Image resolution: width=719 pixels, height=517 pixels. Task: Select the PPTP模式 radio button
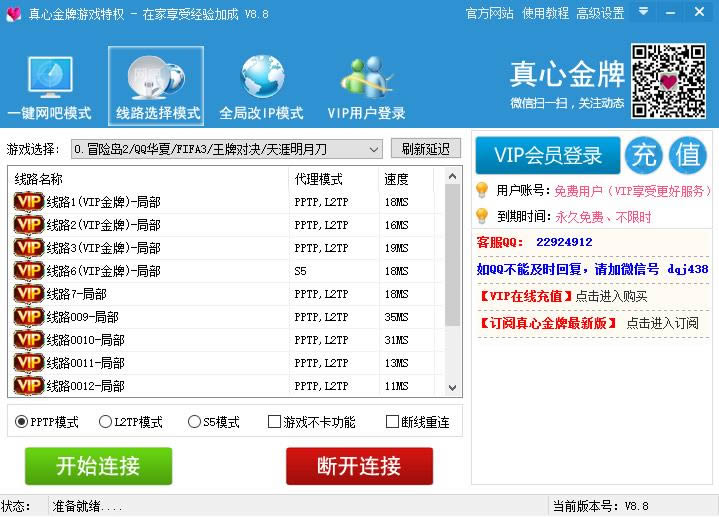click(x=21, y=421)
